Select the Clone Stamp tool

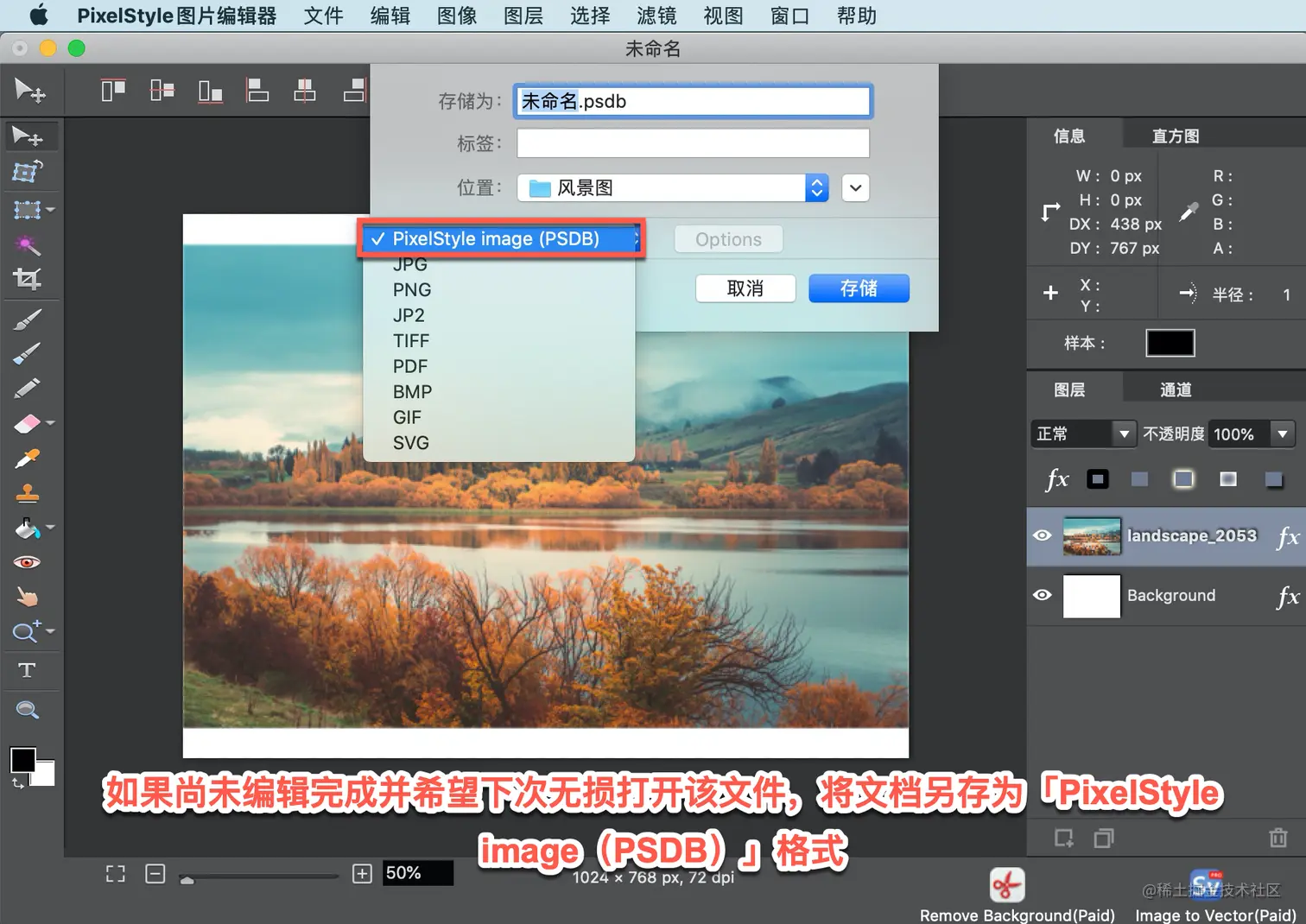pos(28,493)
